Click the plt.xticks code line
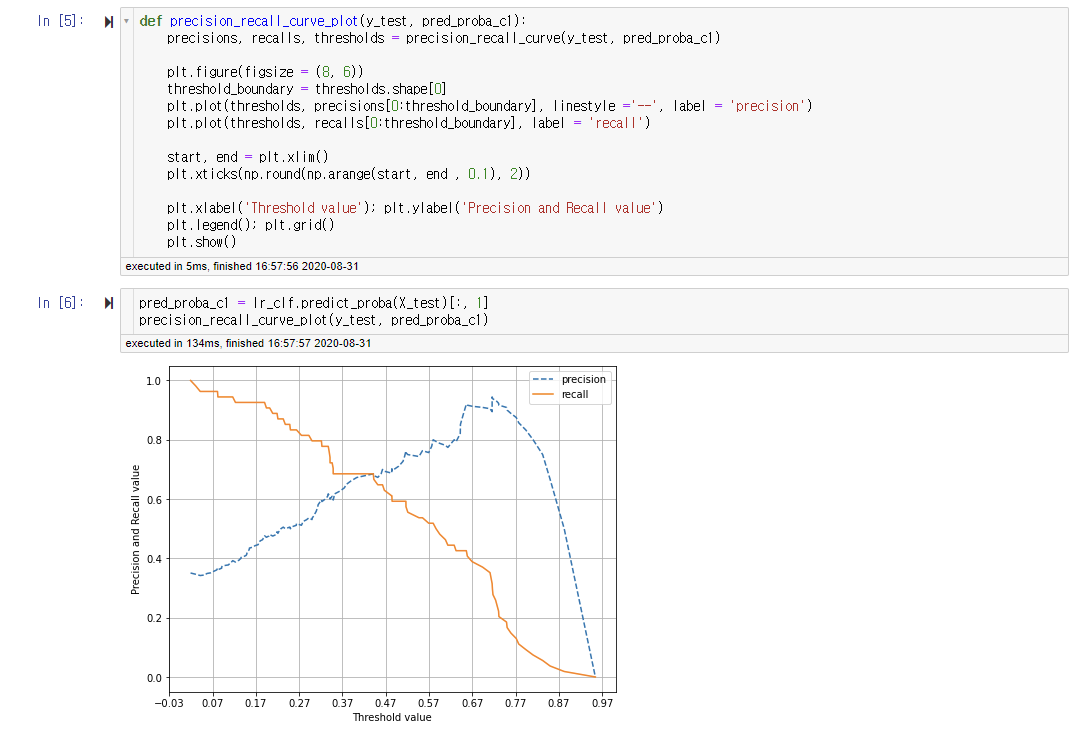Image resolution: width=1081 pixels, height=737 pixels. 348,174
